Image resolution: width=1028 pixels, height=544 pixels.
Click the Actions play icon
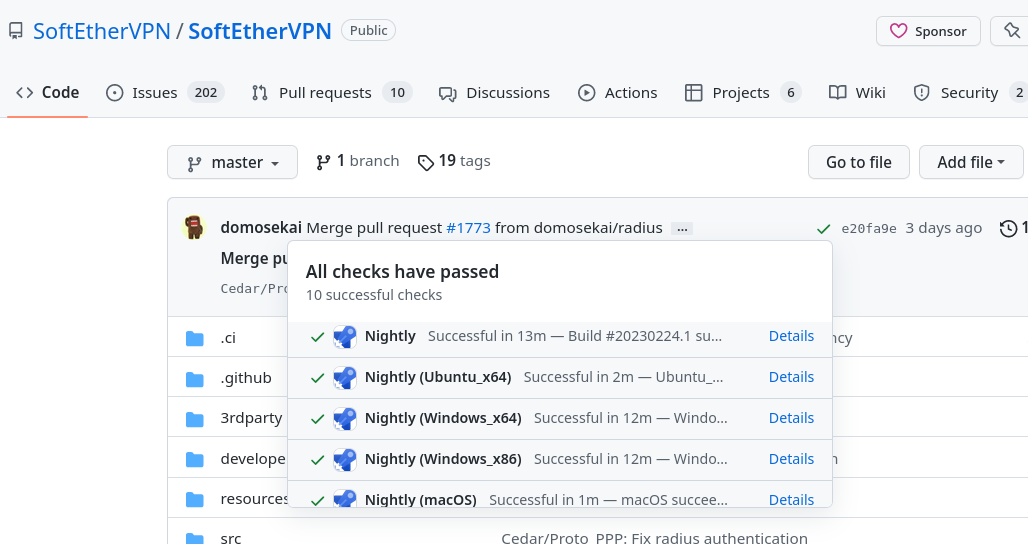coord(587,93)
